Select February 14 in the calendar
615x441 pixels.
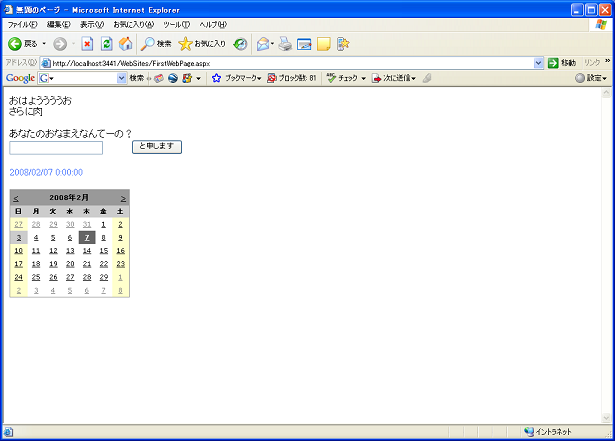[x=87, y=251]
